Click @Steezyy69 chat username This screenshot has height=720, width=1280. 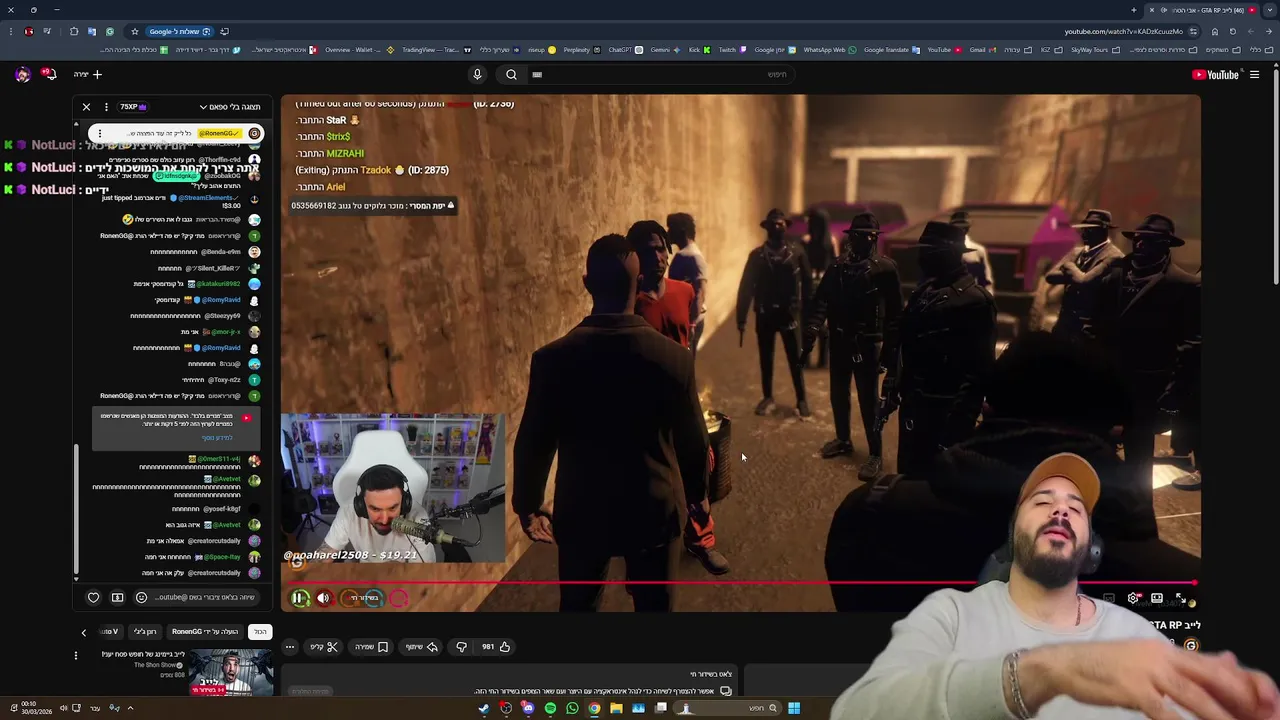coord(222,316)
